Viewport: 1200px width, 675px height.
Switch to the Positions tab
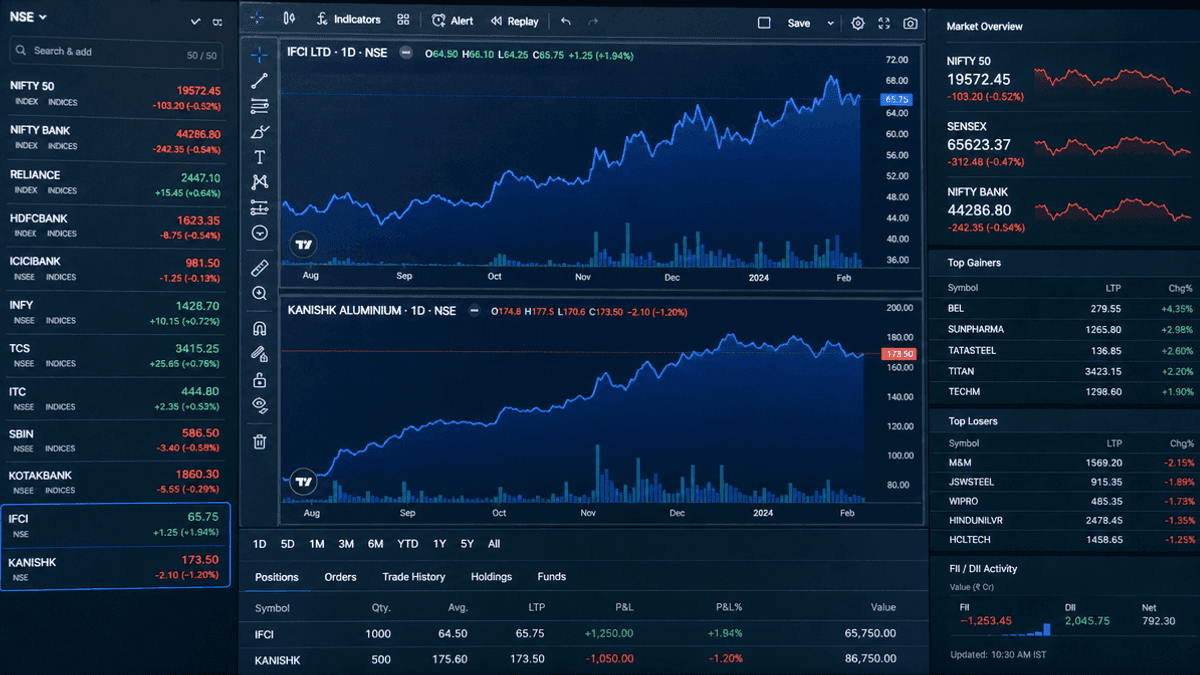click(x=277, y=577)
